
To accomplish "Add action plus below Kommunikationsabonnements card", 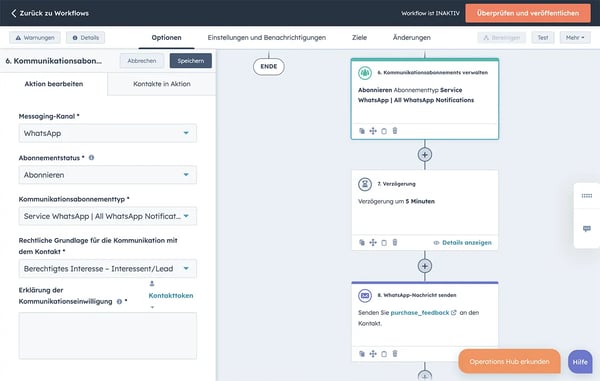I will click(x=425, y=155).
